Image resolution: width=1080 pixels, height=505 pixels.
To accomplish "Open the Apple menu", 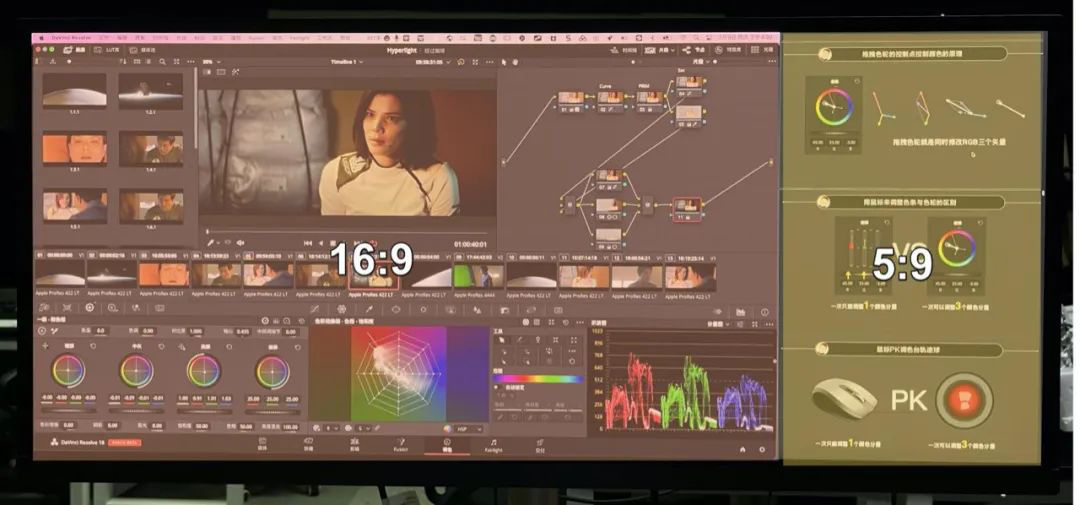I will [x=41, y=39].
